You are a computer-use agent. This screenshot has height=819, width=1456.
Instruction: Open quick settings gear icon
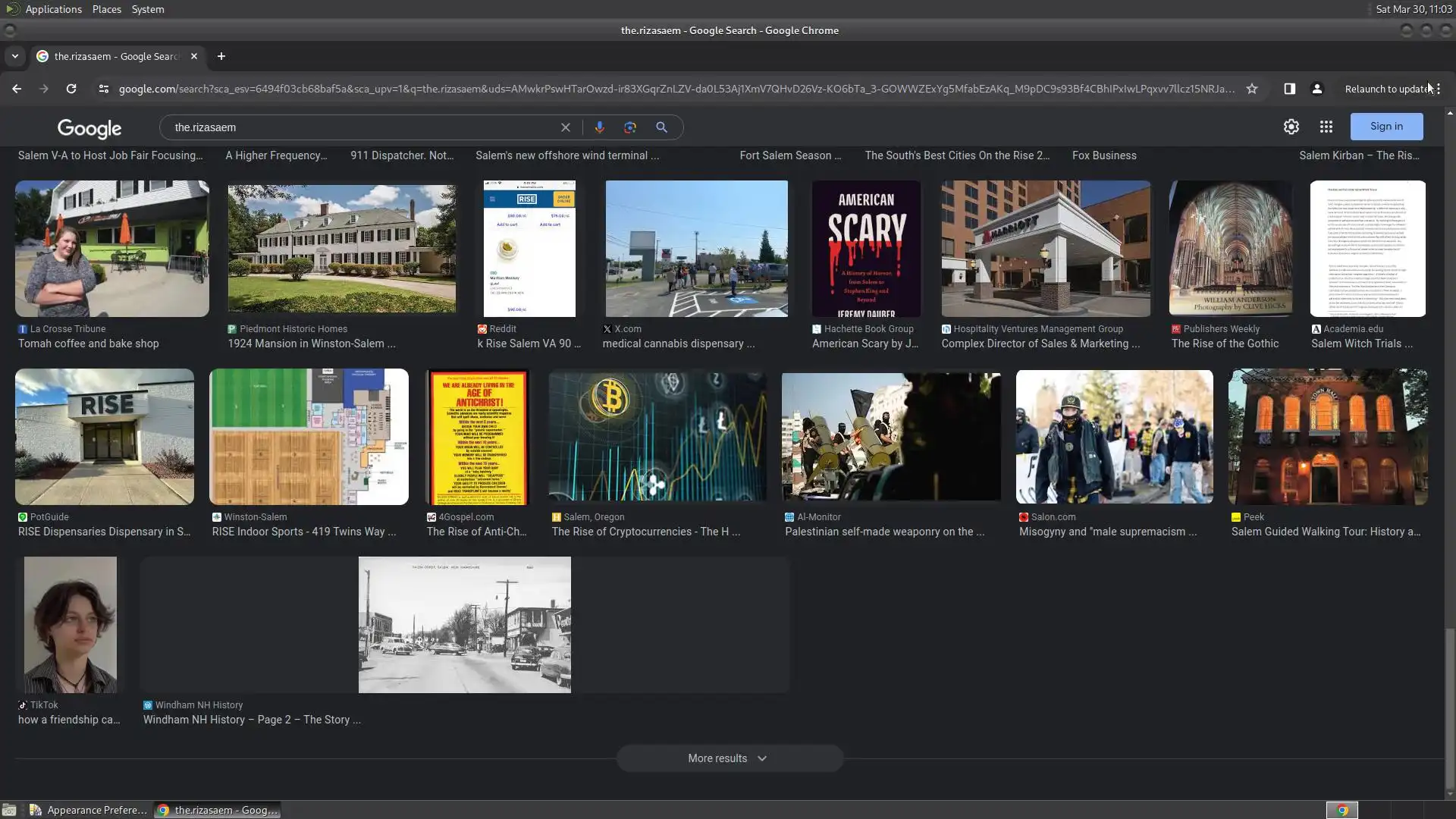(x=1291, y=127)
